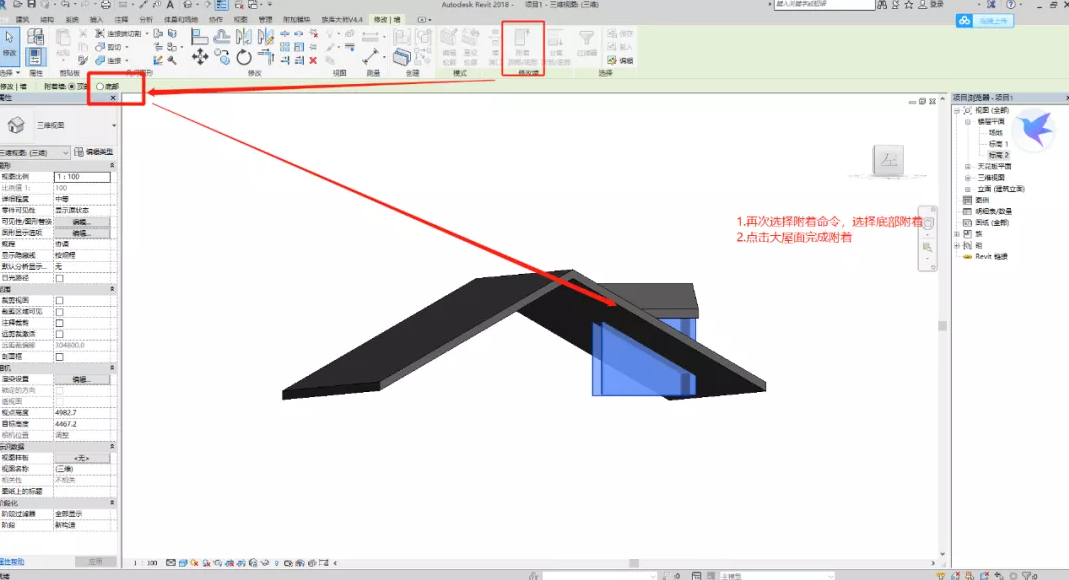Toggle the 裁剪视图 checkbox
This screenshot has height=580, width=1069.
pyautogui.click(x=59, y=301)
